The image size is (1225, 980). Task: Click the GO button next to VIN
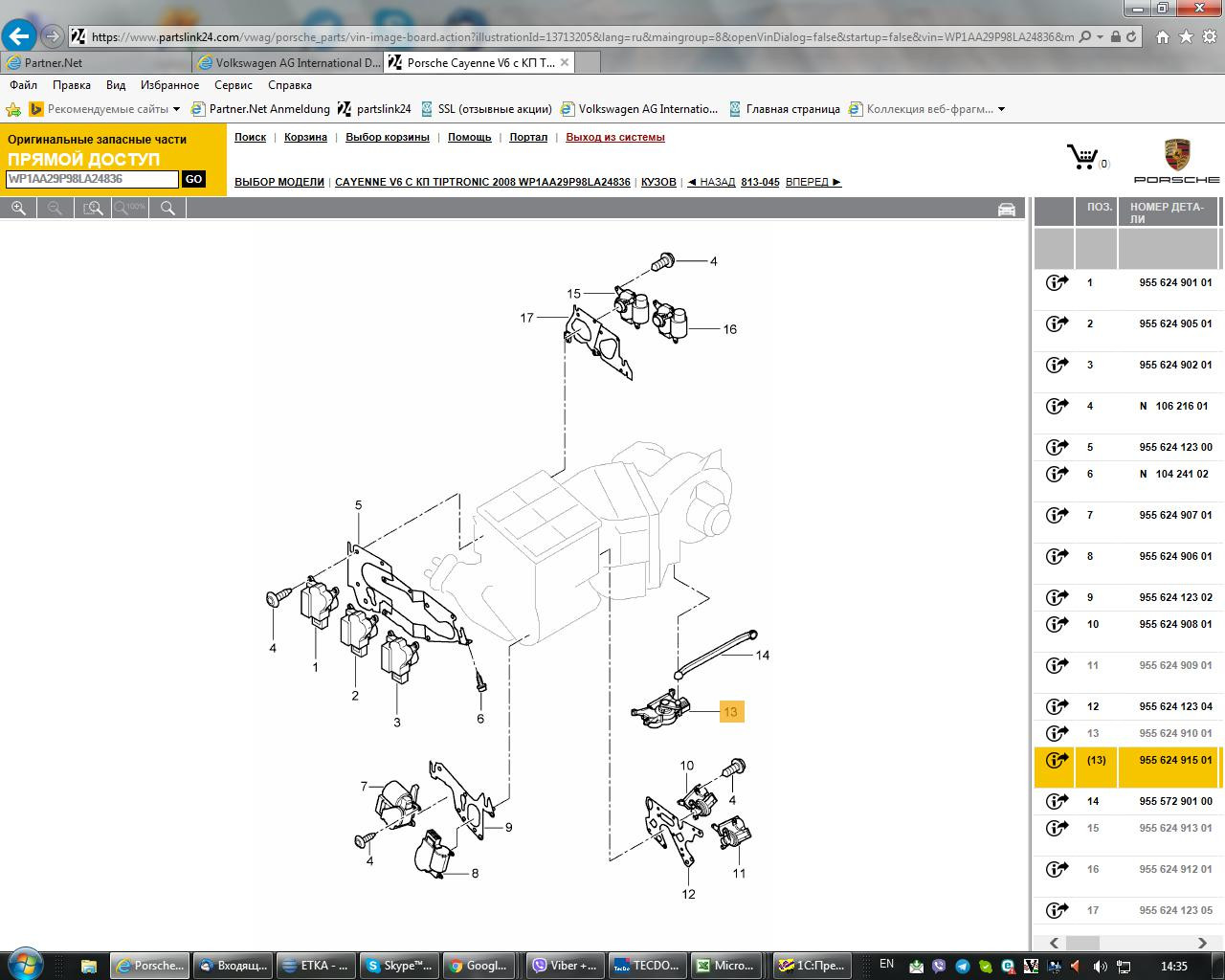point(193,179)
